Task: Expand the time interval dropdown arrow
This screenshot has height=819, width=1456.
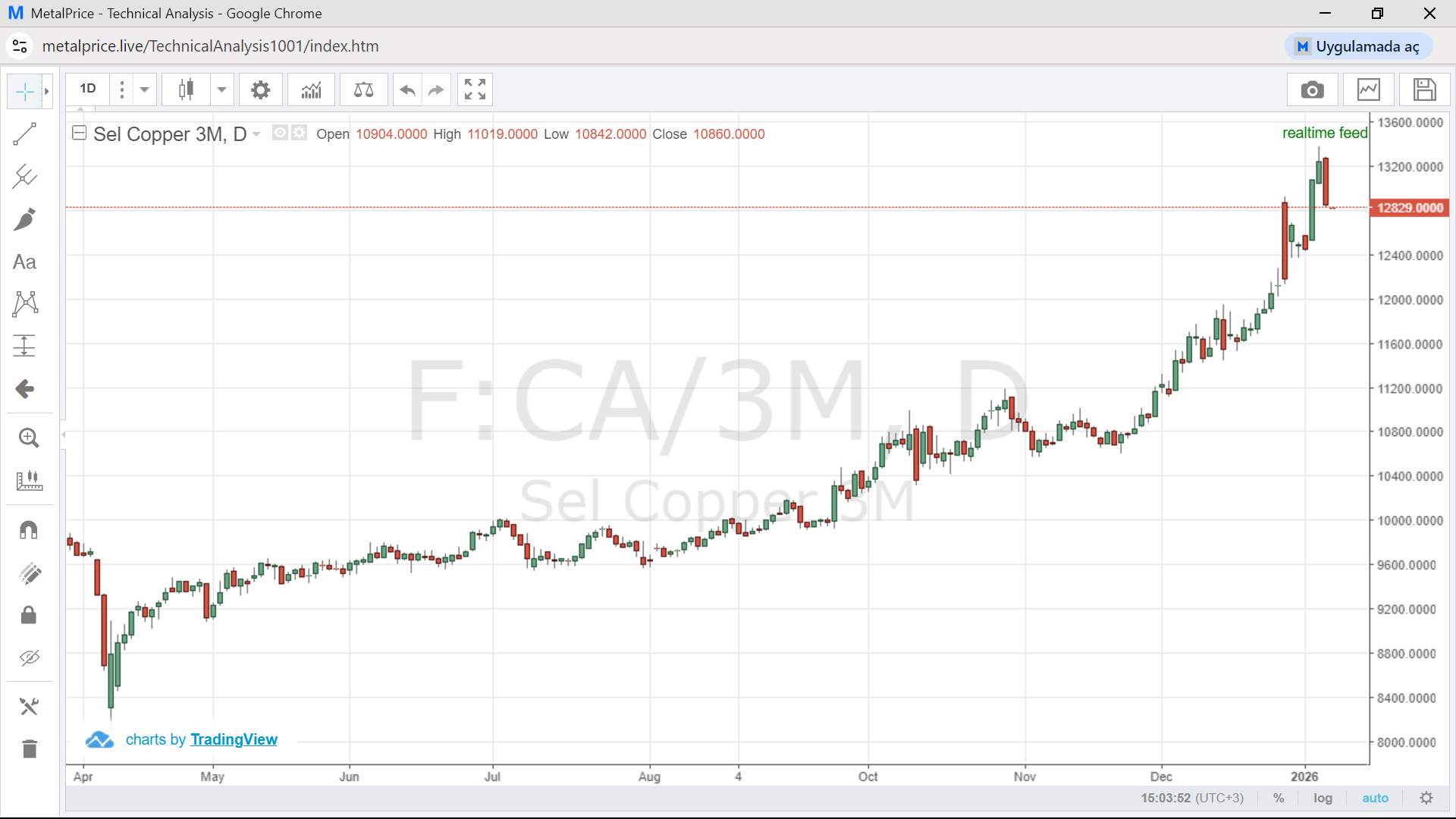Action: tap(144, 89)
